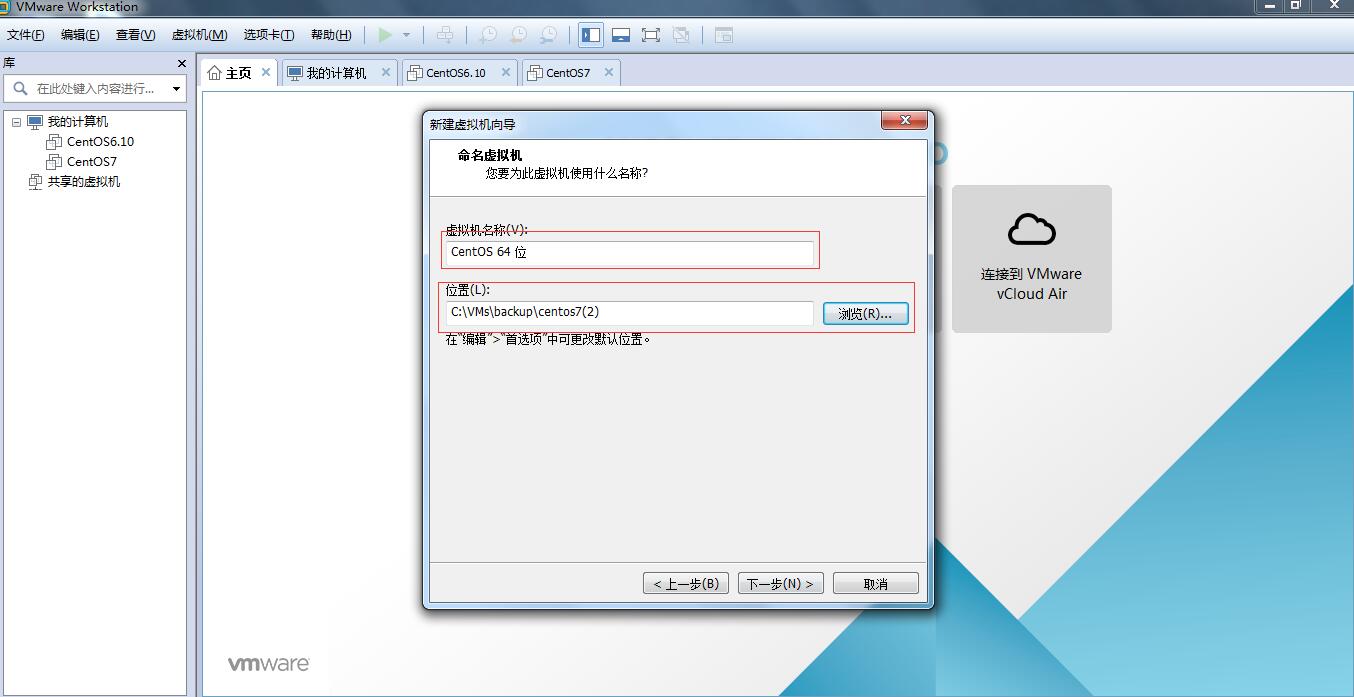Click the 下一步(N) next button

point(780,583)
